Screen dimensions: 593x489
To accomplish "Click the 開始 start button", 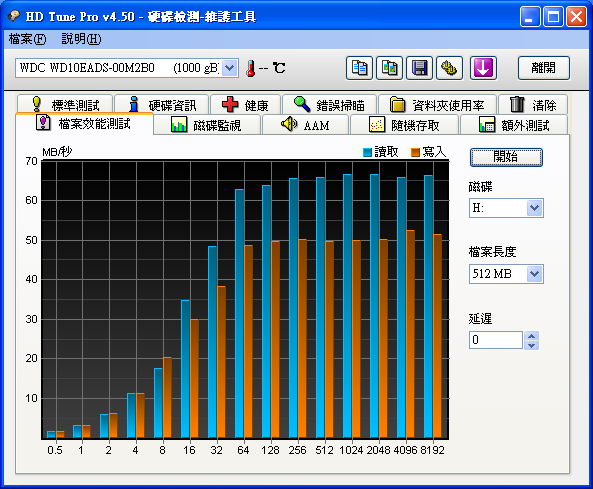I will 506,157.
